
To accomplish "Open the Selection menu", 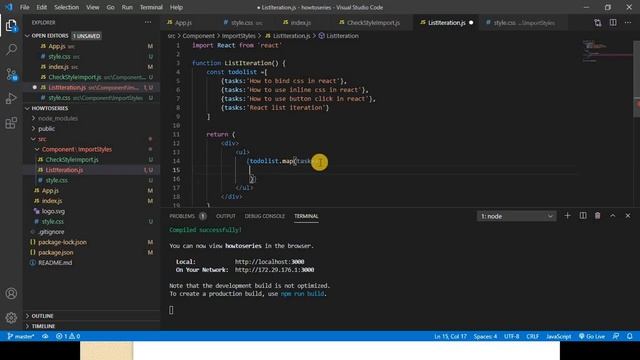I will coord(67,7).
